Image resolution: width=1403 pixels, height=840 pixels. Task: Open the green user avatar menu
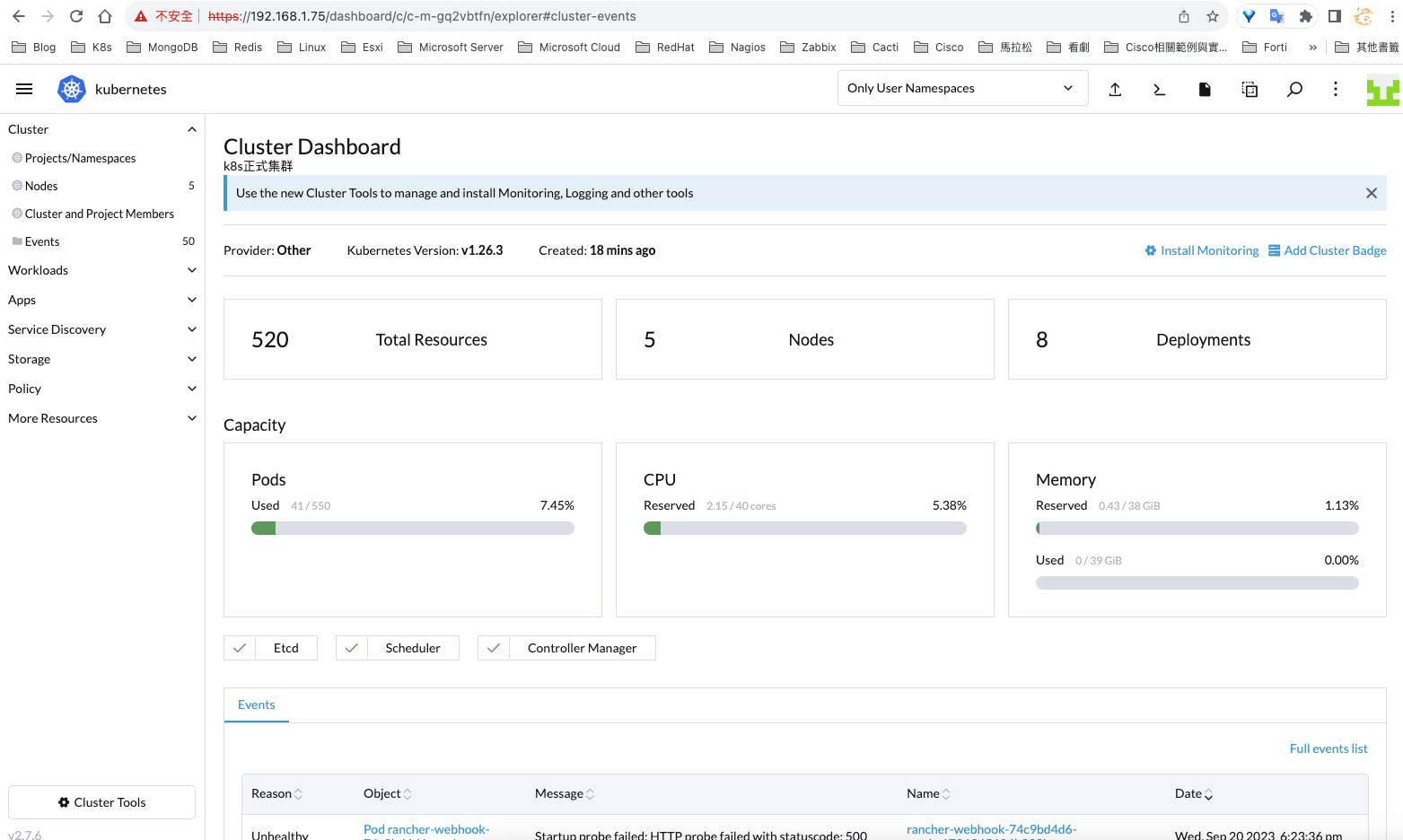1383,89
